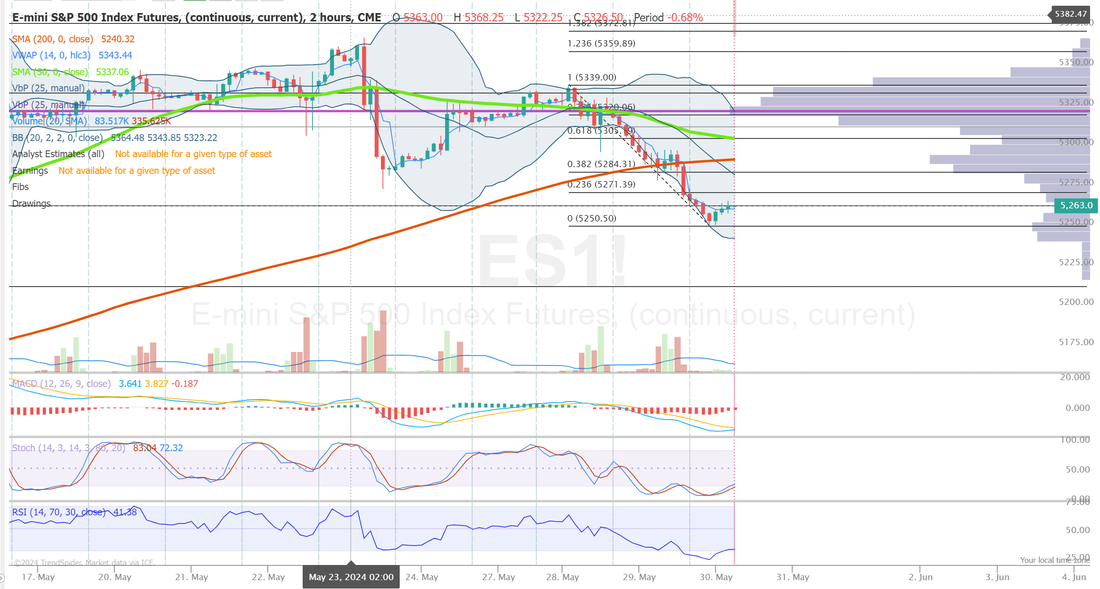Select the Earnings indicator label
Image resolution: width=1100 pixels, height=589 pixels.
pyautogui.click(x=30, y=171)
